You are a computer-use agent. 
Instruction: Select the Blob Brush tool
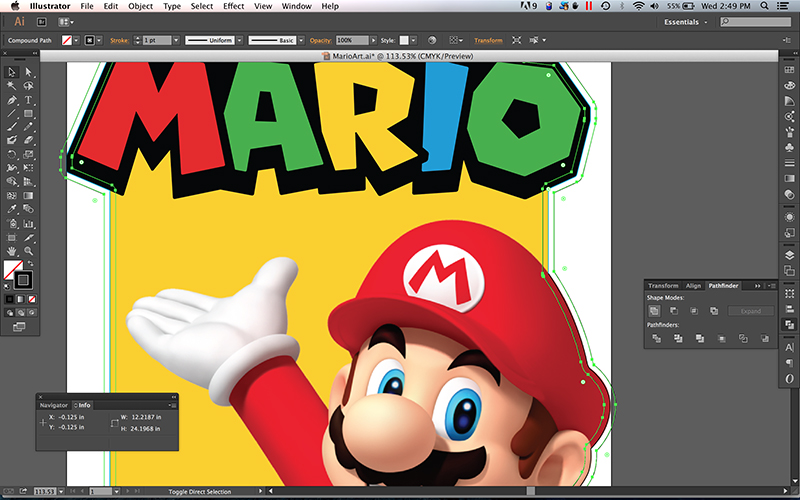(x=12, y=140)
